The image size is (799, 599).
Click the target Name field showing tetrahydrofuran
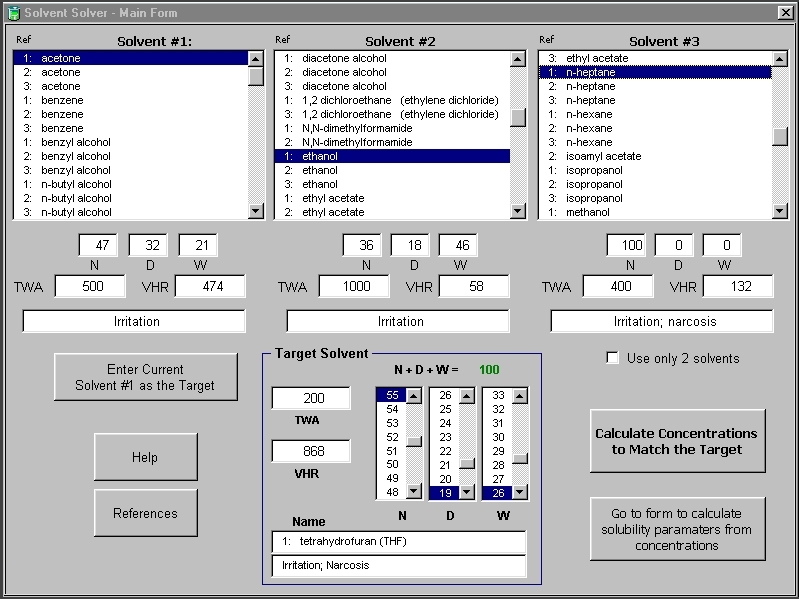click(398, 541)
